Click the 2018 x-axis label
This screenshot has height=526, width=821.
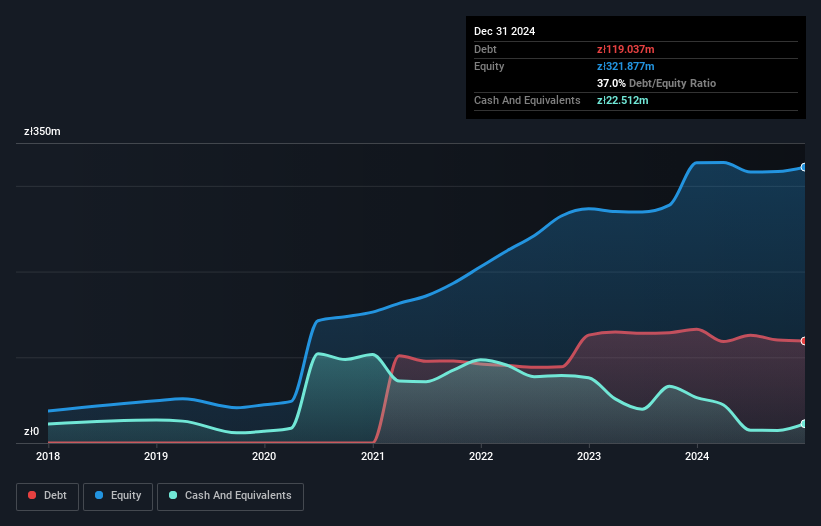coord(48,456)
